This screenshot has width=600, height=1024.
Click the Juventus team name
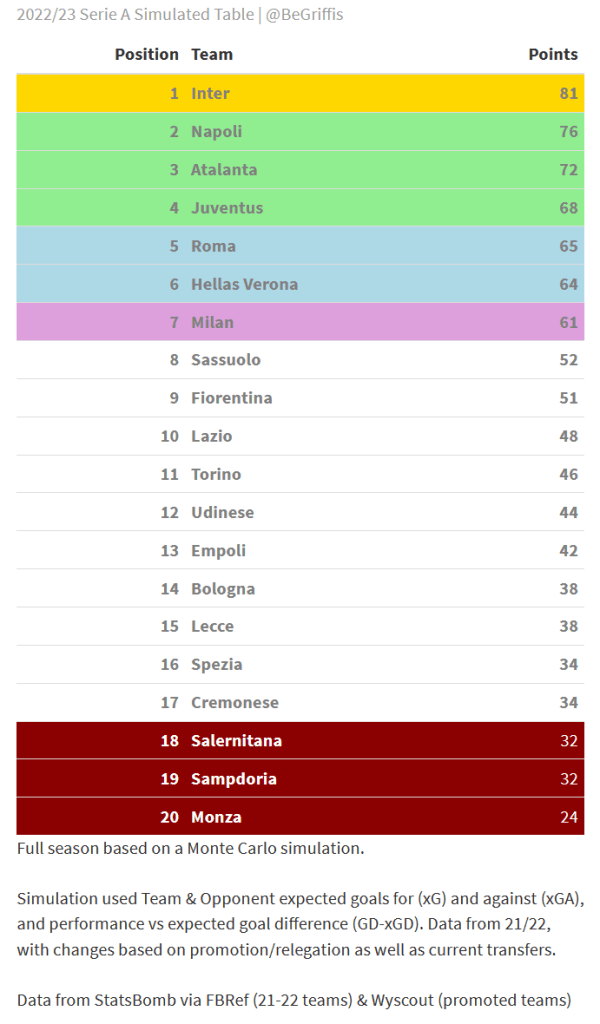click(227, 208)
